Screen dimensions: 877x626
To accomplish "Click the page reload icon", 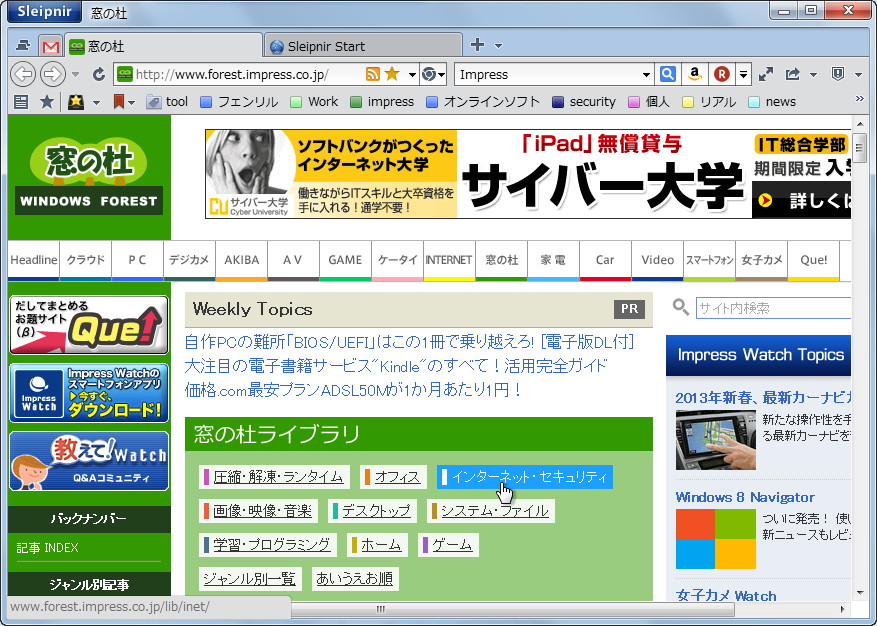I will click(x=97, y=74).
